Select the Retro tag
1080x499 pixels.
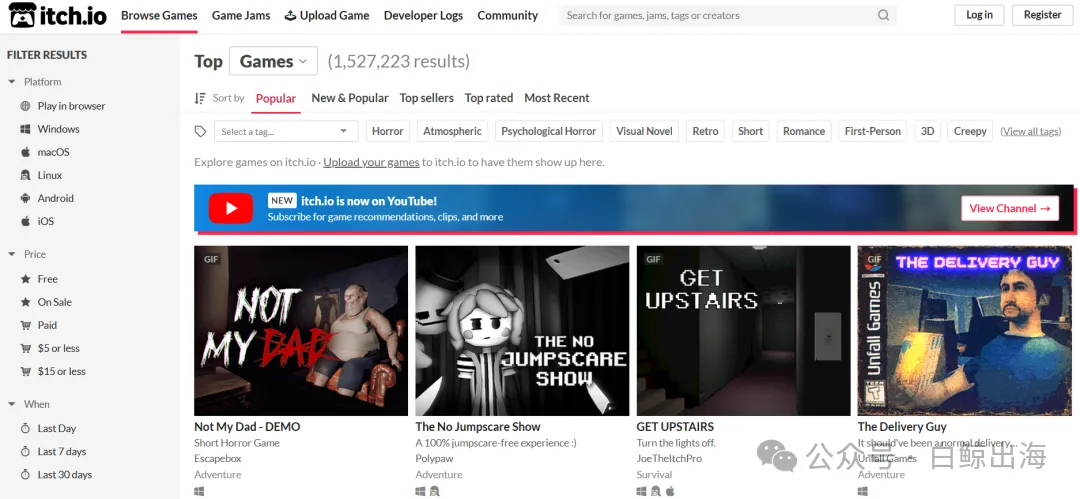coord(705,131)
